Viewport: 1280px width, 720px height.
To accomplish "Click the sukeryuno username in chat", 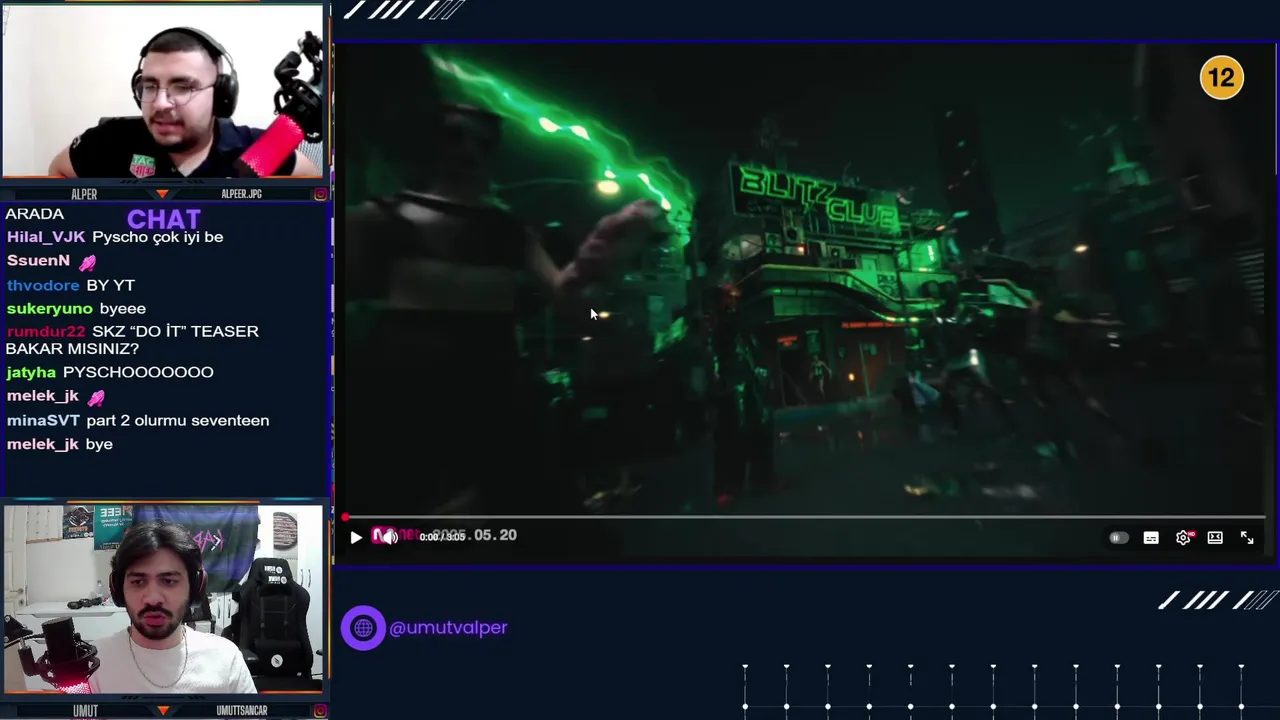I will [x=50, y=309].
